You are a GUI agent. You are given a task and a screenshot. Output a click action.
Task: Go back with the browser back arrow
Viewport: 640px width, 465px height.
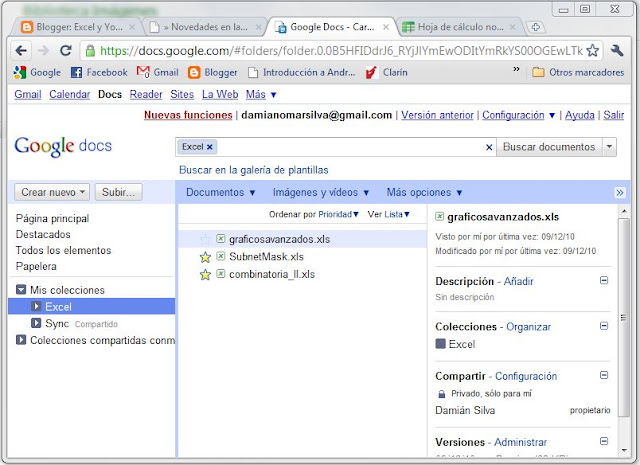pos(21,51)
